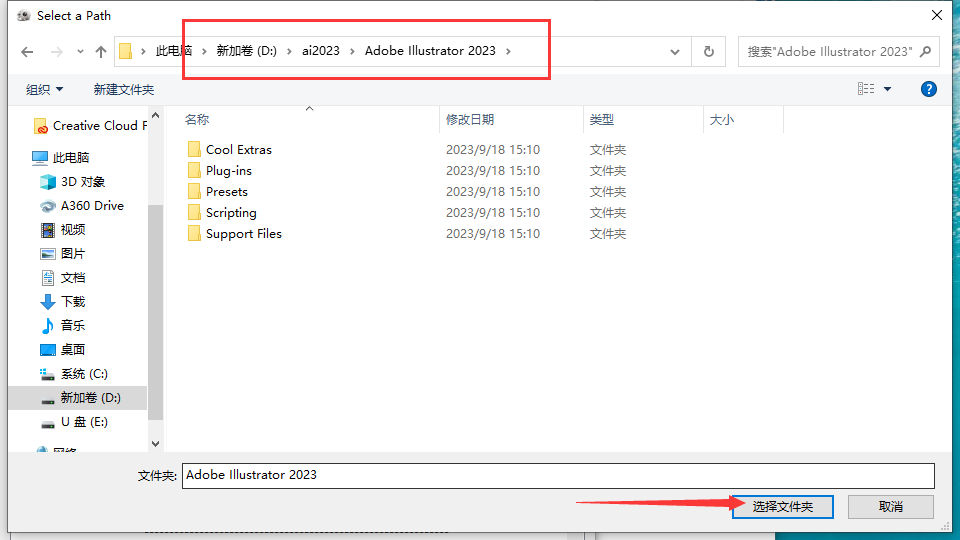This screenshot has width=960, height=540.
Task: Click the Back navigation arrow
Action: pyautogui.click(x=27, y=52)
